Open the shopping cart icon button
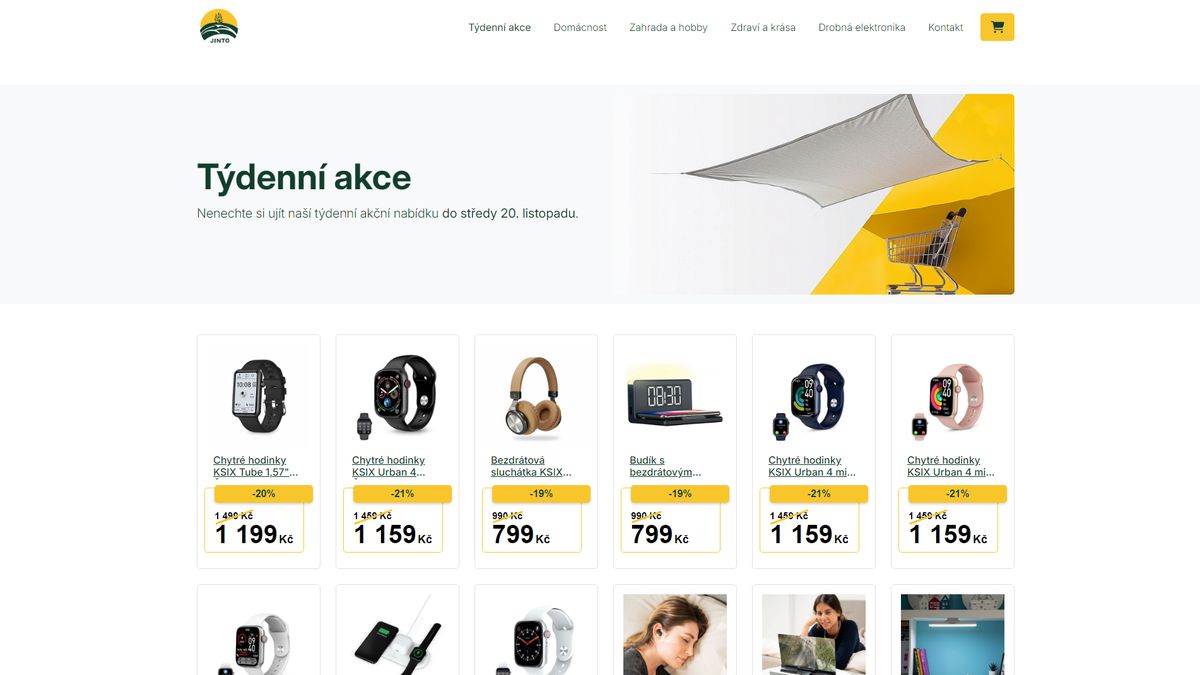This screenshot has width=1200, height=675. pos(997,27)
